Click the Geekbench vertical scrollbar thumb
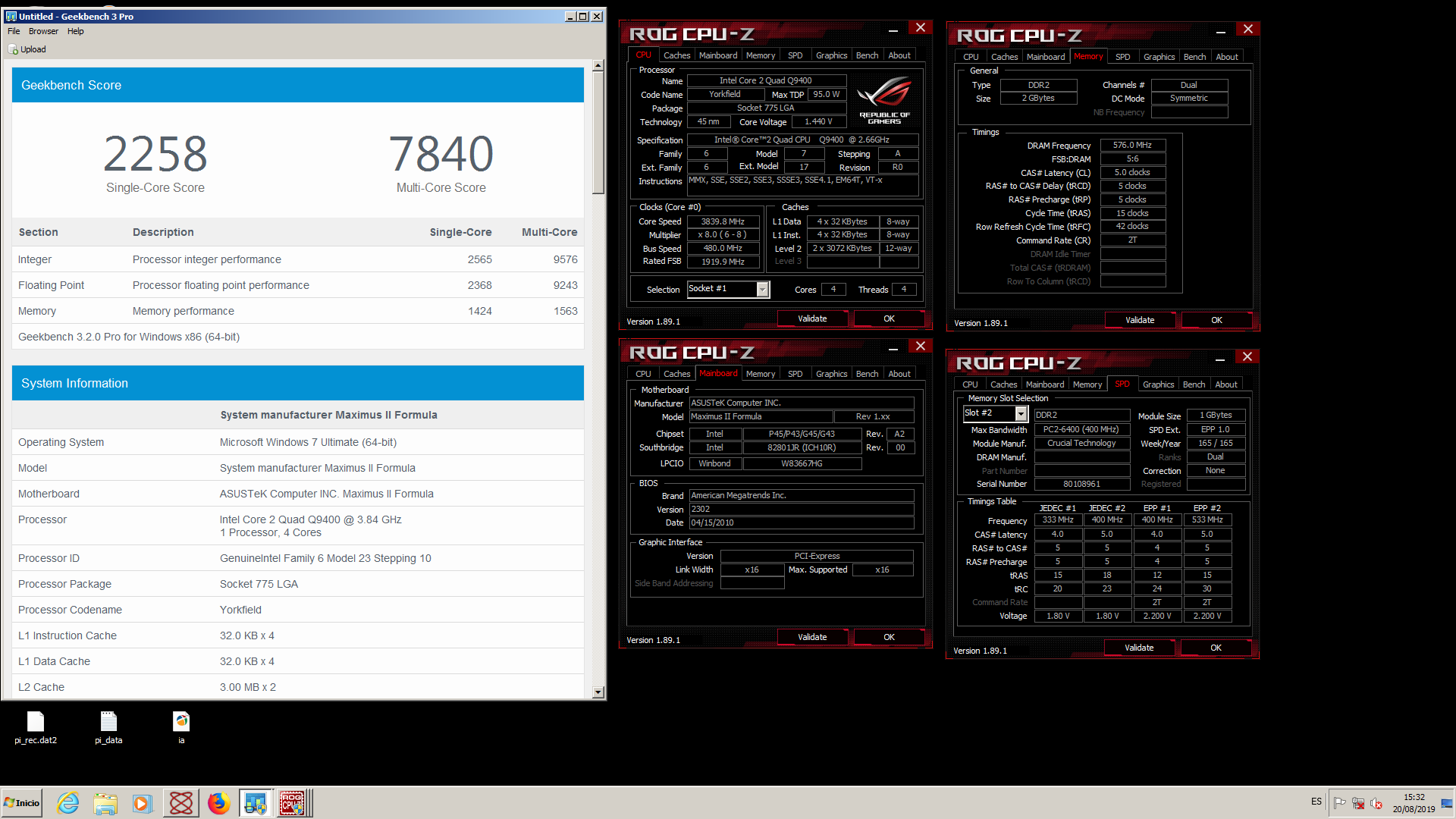The height and width of the screenshot is (819, 1456). (598, 133)
